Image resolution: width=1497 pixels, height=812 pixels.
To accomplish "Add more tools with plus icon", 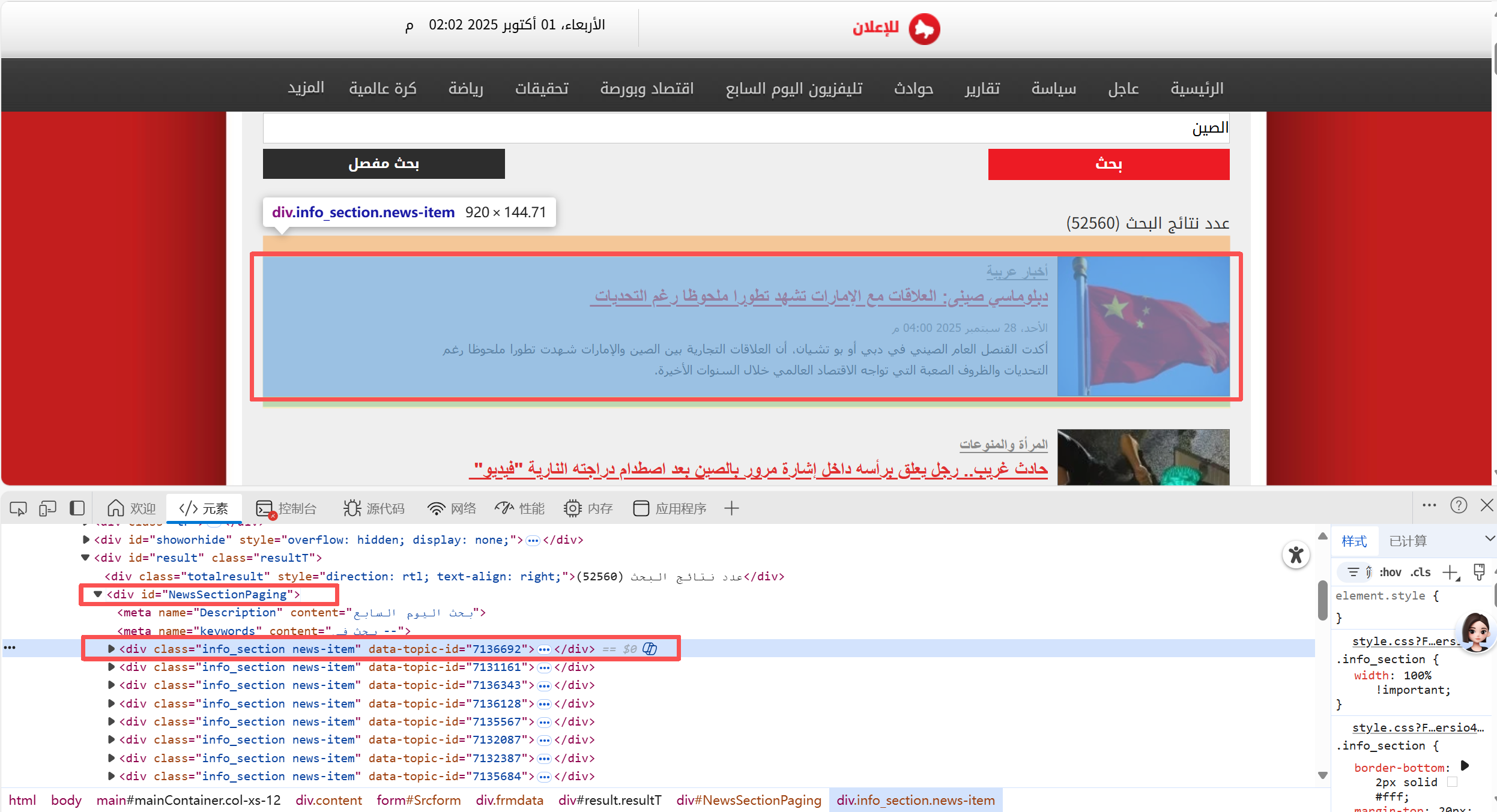I will pos(731,509).
